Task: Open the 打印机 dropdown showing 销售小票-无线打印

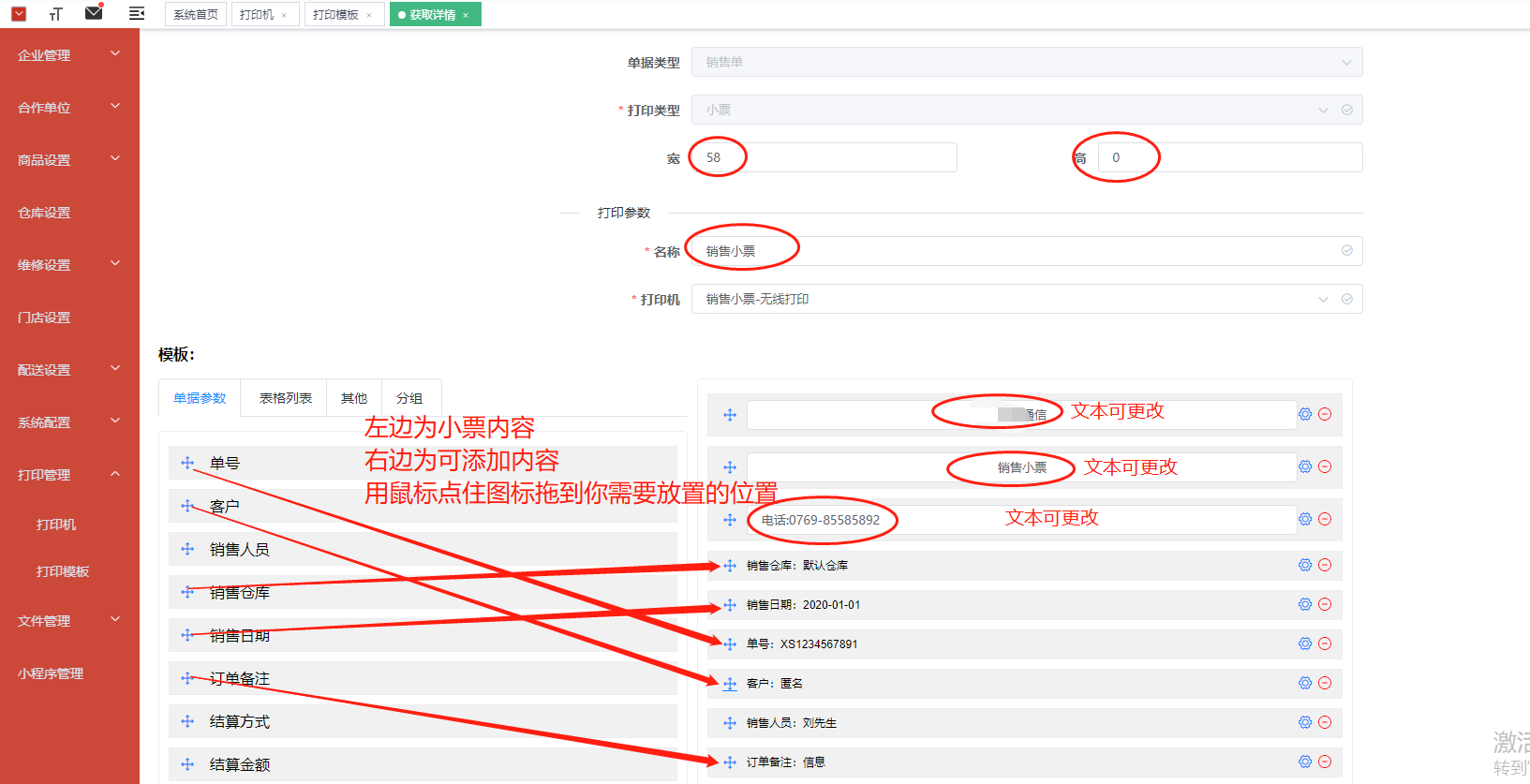Action: coord(1027,299)
